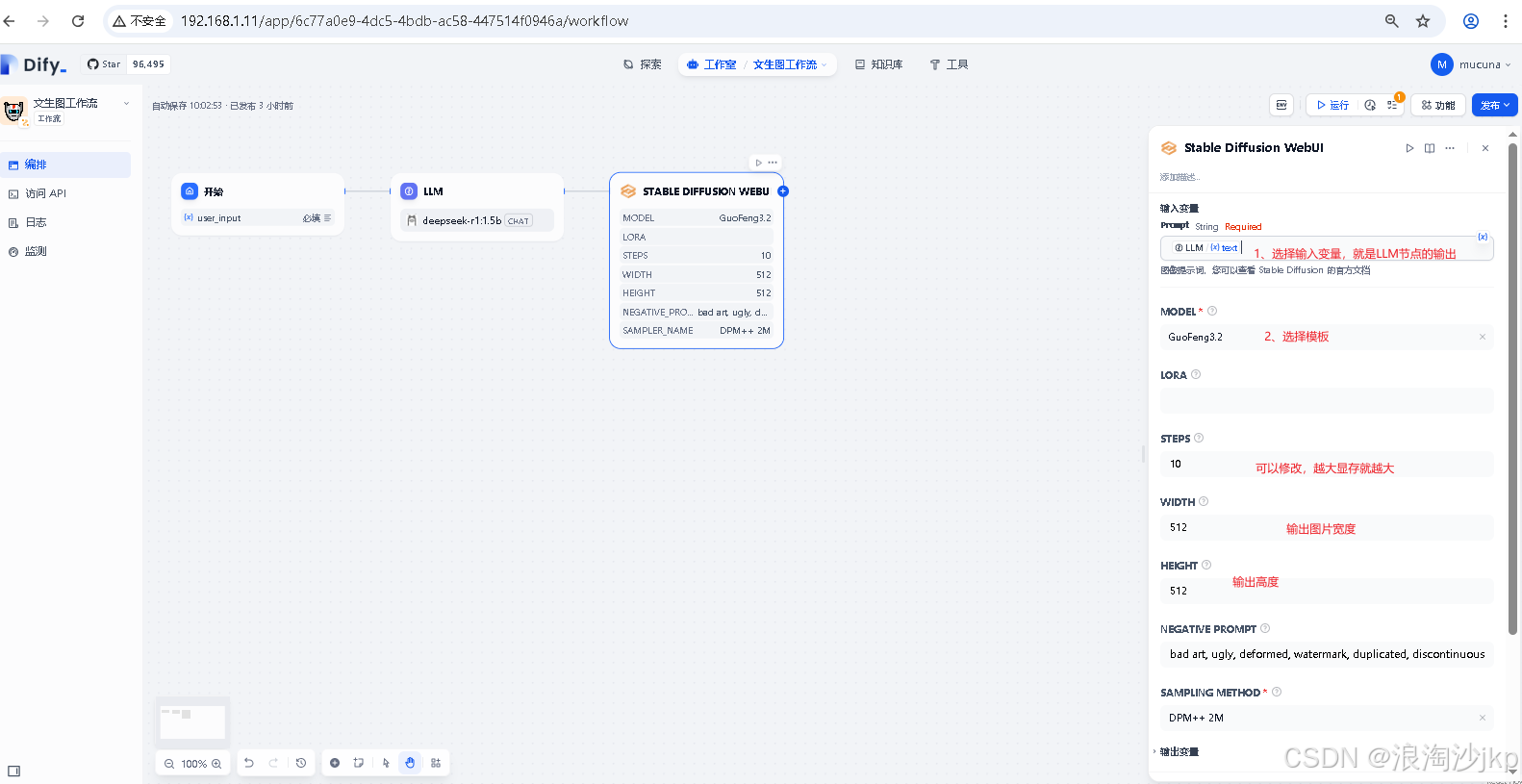This screenshot has width=1522, height=784.
Task: Click the NEGATIVE PROMPT text field
Action: pyautogui.click(x=1327, y=654)
